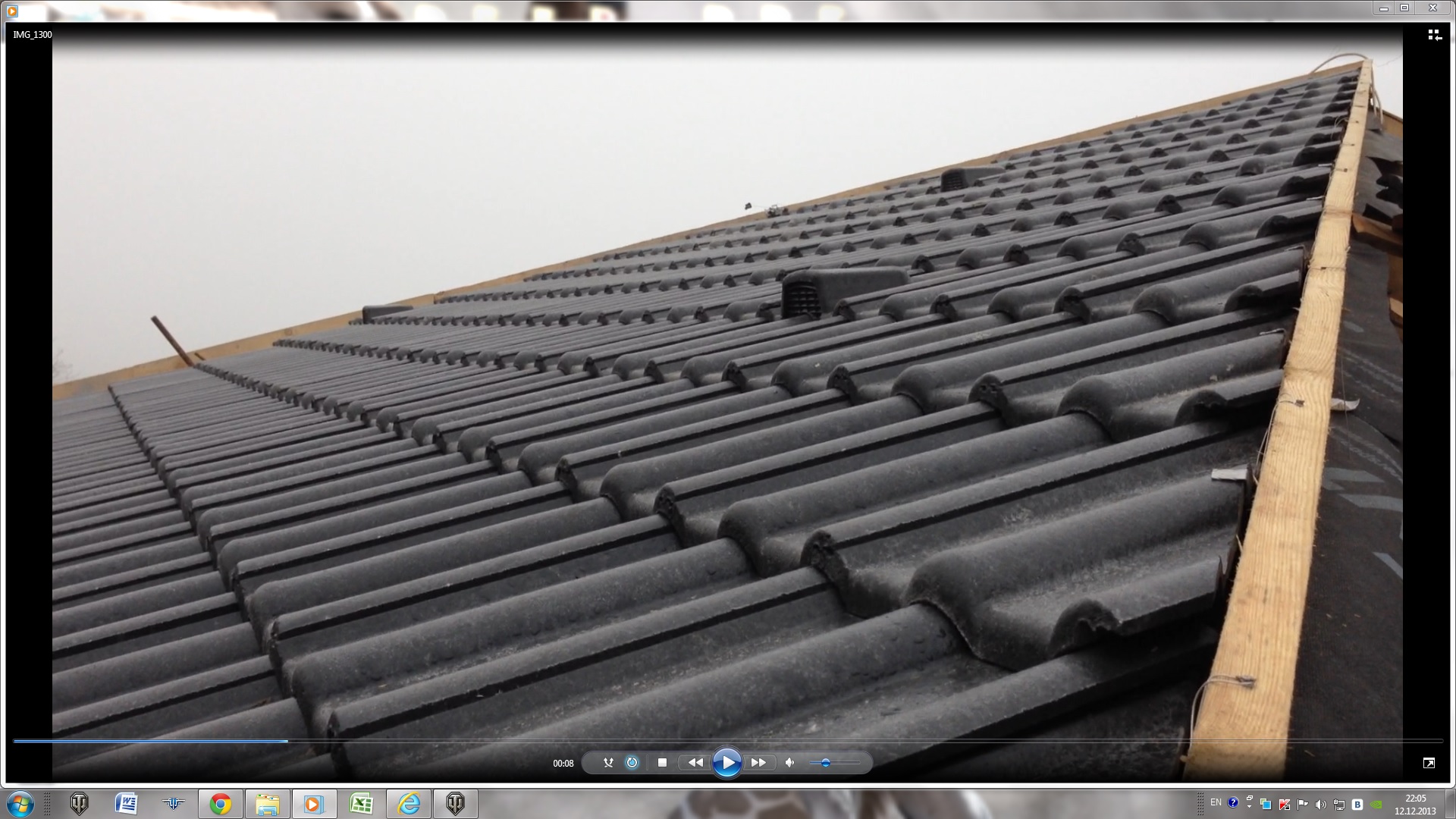Viewport: 1456px width, 819px height.
Task: Open Kaspersky tray icon
Action: click(x=1284, y=805)
